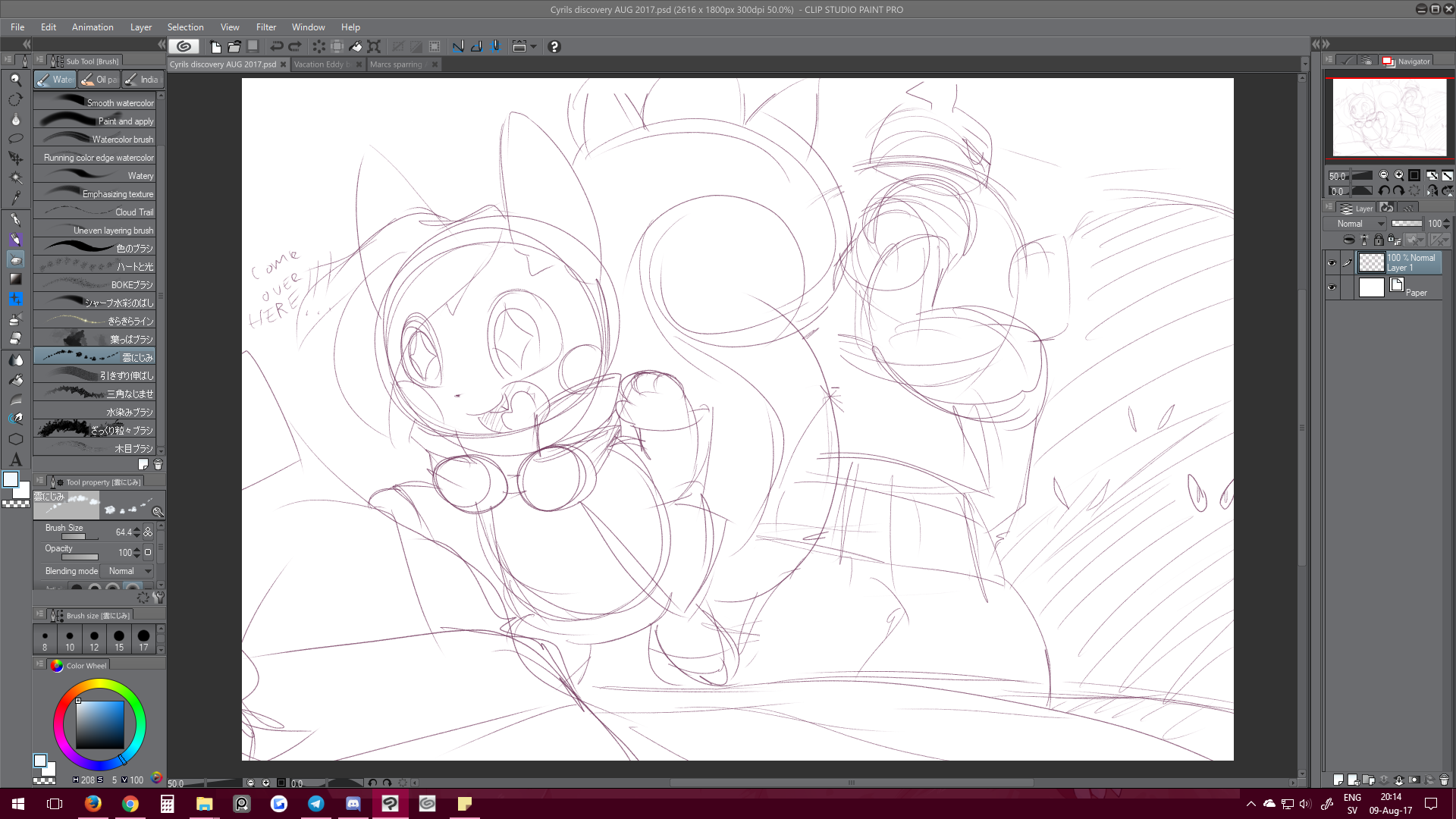The width and height of the screenshot is (1456, 819).
Task: Hide Layer 1 using eye icon
Action: point(1332,263)
